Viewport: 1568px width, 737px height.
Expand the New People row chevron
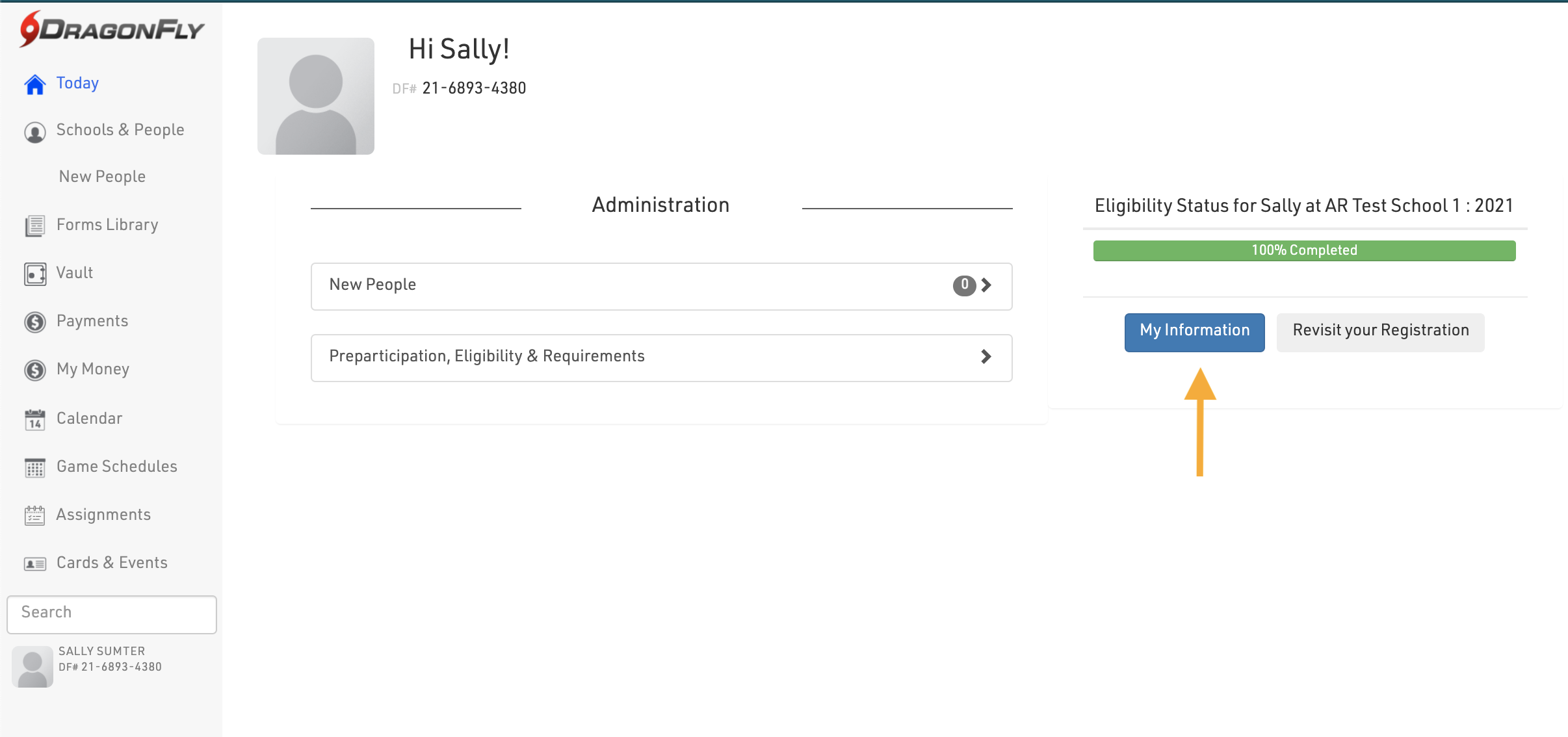pyautogui.click(x=986, y=285)
